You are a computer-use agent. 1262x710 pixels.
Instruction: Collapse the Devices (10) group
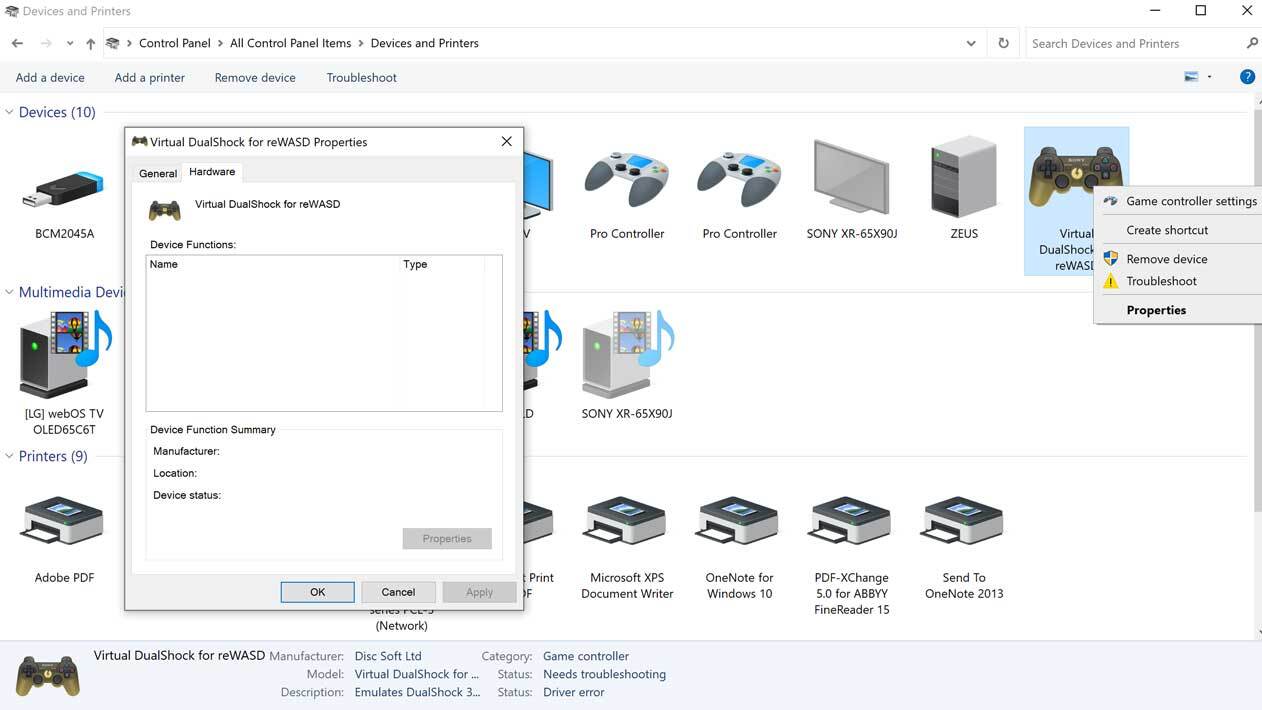pos(9,112)
